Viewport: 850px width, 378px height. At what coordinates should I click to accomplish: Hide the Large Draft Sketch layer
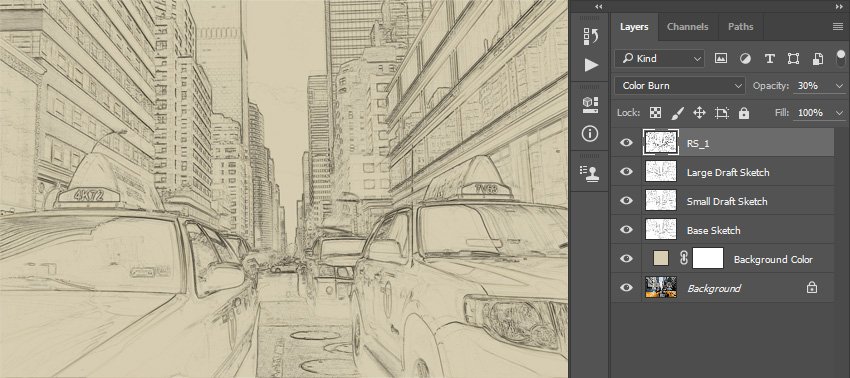pyautogui.click(x=626, y=171)
